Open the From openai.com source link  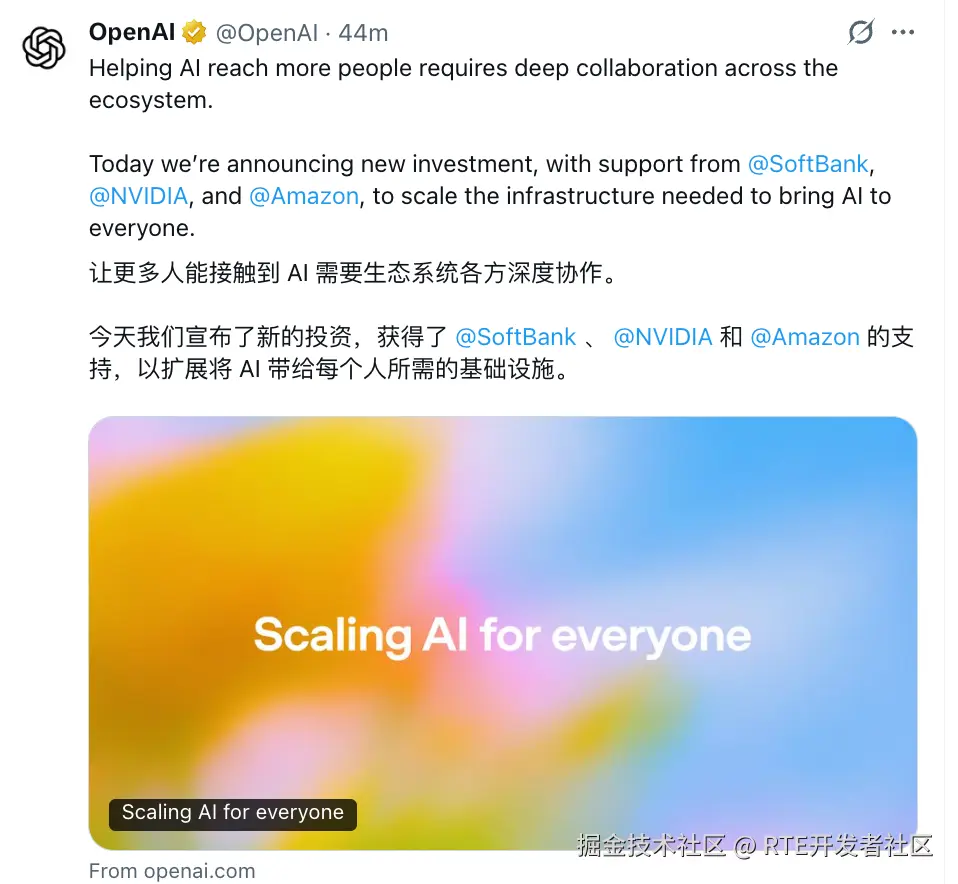click(x=172, y=871)
